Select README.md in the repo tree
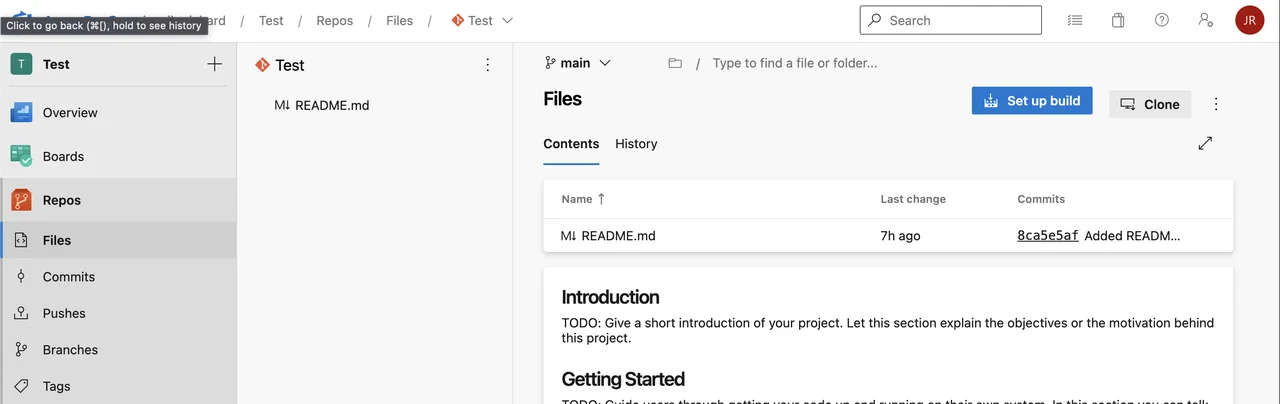Viewport: 1280px width, 404px height. [332, 105]
